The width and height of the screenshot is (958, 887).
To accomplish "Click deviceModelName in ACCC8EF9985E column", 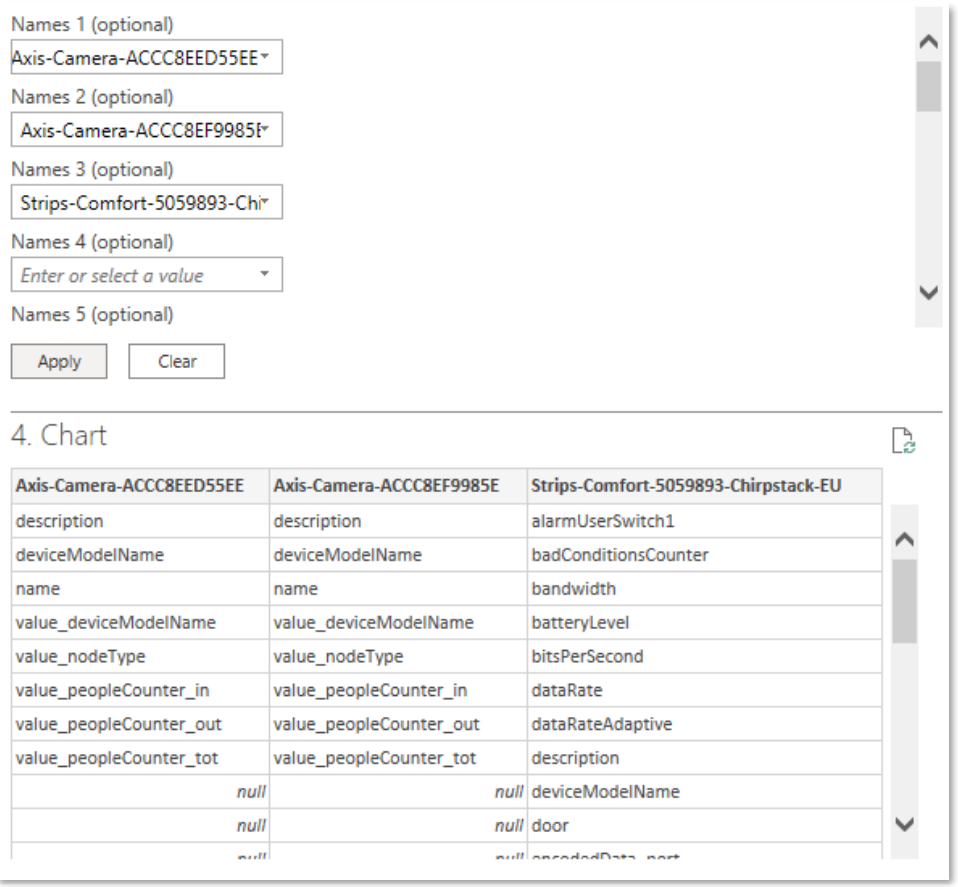I will click(398, 555).
